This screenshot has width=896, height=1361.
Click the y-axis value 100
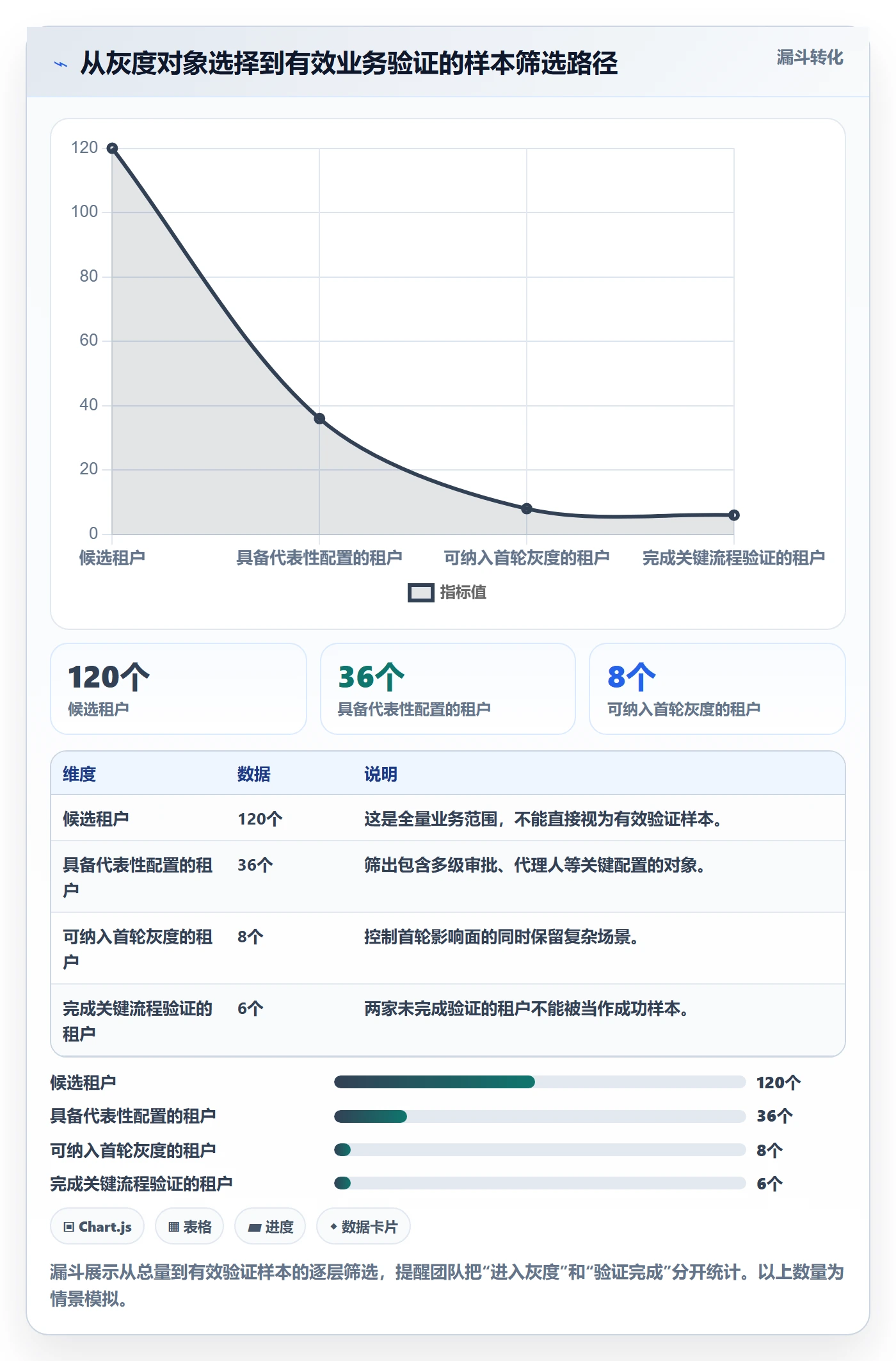coord(84,212)
